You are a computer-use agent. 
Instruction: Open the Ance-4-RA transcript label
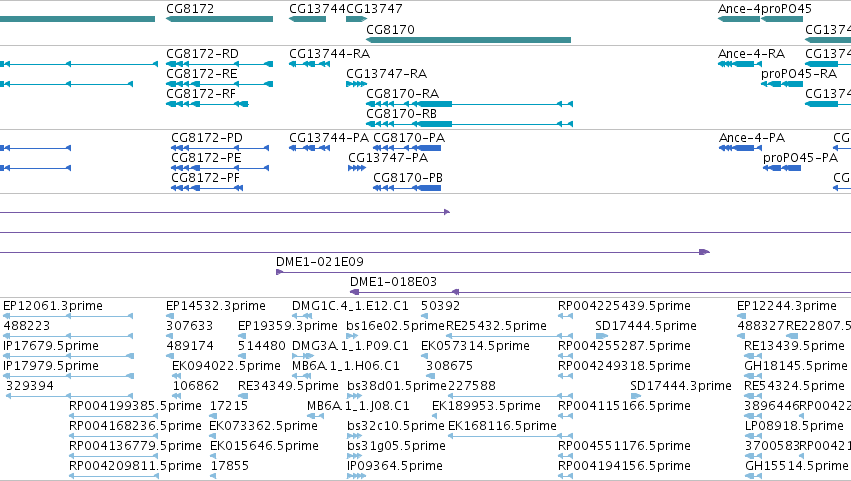tap(751, 54)
